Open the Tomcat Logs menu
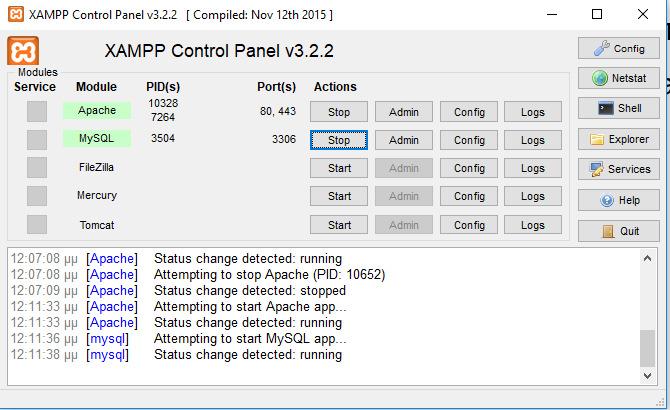Image resolution: width=670 pixels, height=410 pixels. [x=533, y=225]
